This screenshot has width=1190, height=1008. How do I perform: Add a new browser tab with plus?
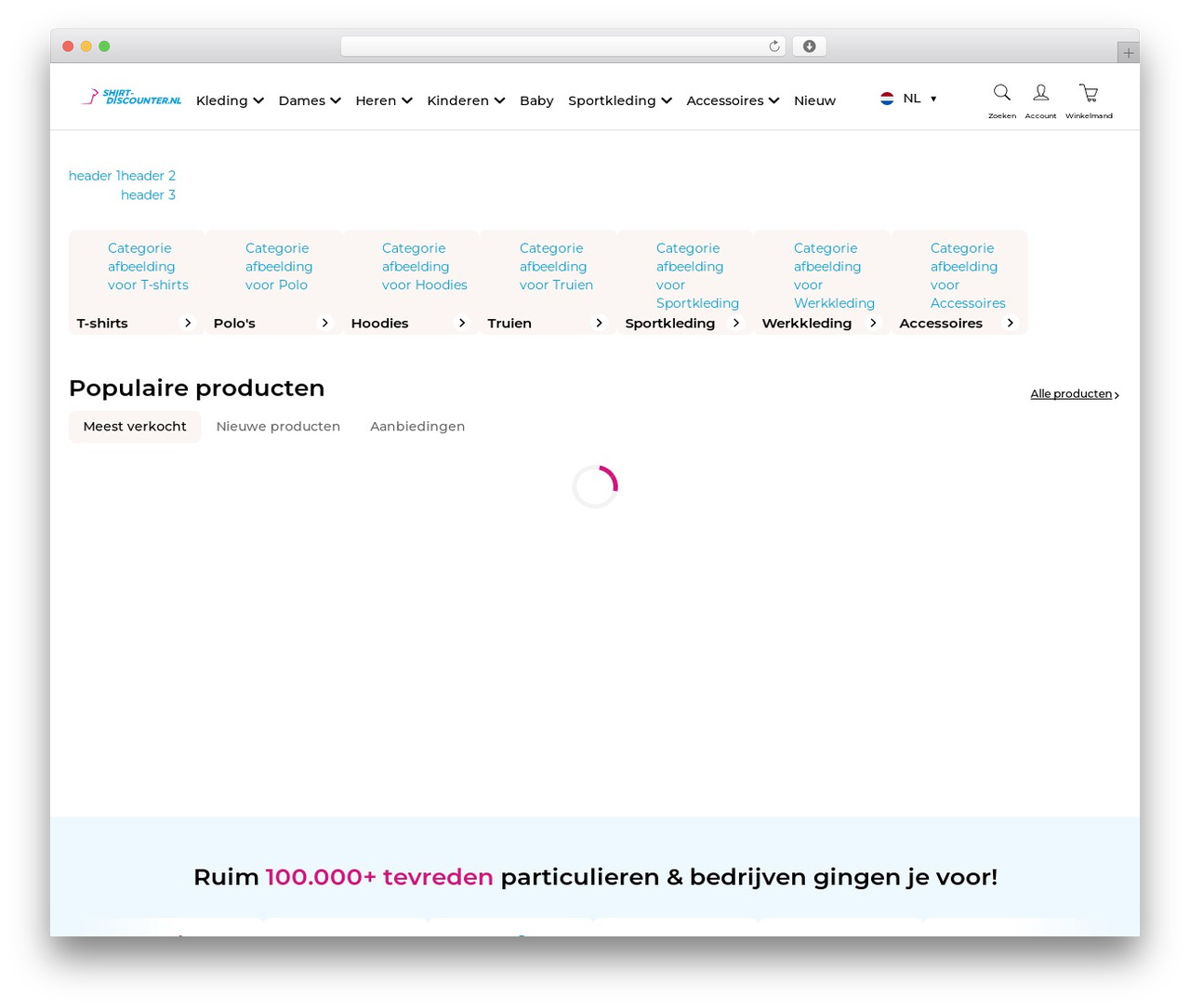click(x=1128, y=53)
